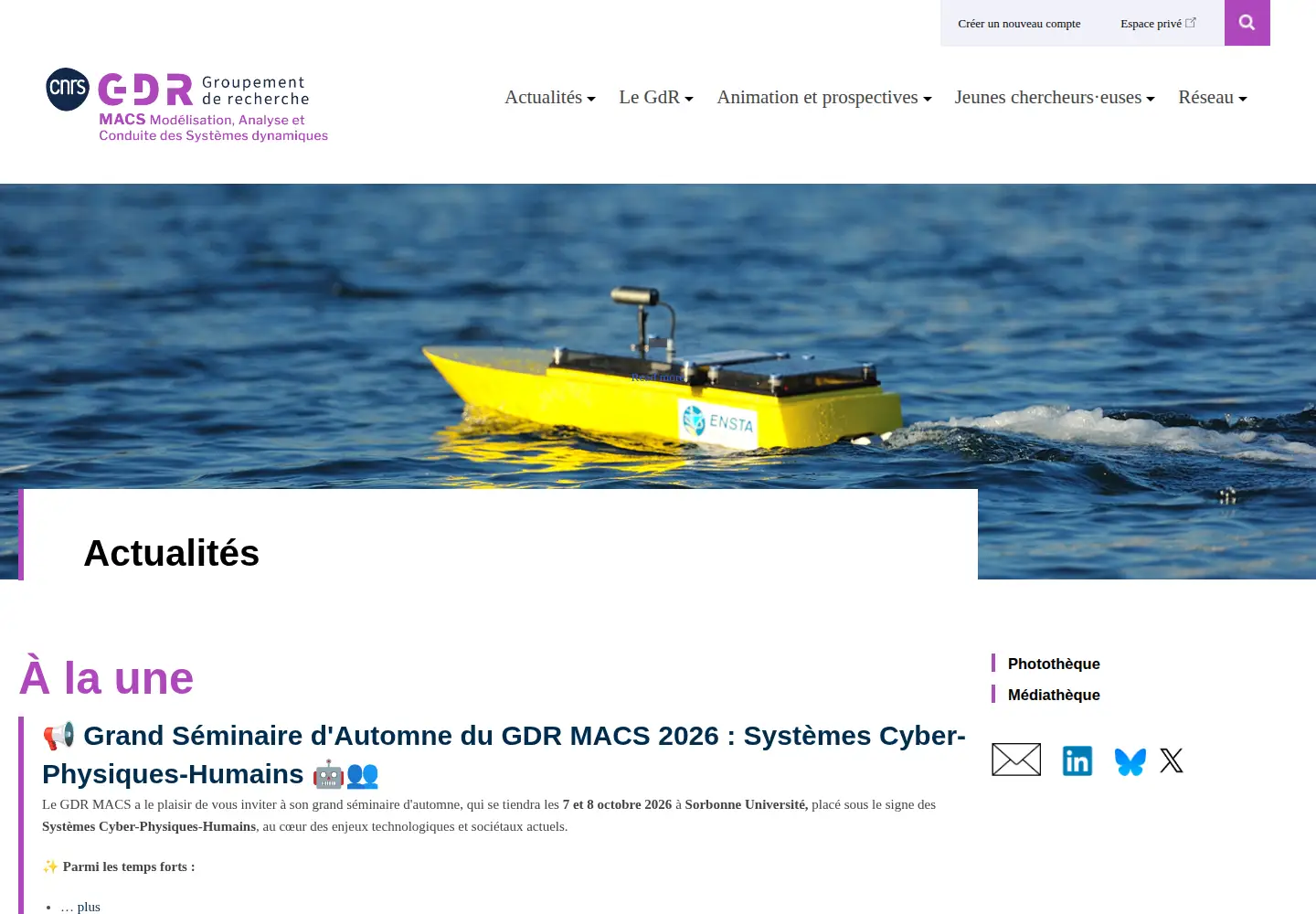
Task: Expand the Réseau dropdown menu
Action: pyautogui.click(x=1213, y=97)
